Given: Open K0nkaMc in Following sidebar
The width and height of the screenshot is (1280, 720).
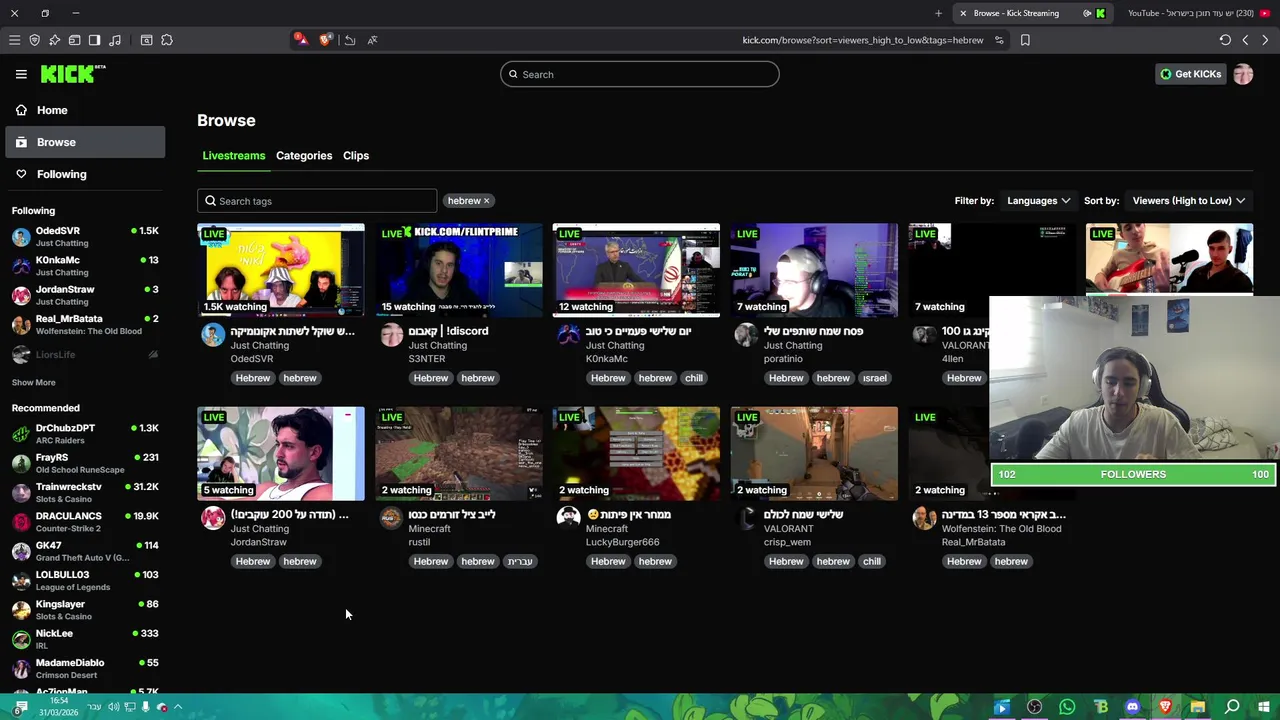Looking at the screenshot, I should (x=85, y=266).
